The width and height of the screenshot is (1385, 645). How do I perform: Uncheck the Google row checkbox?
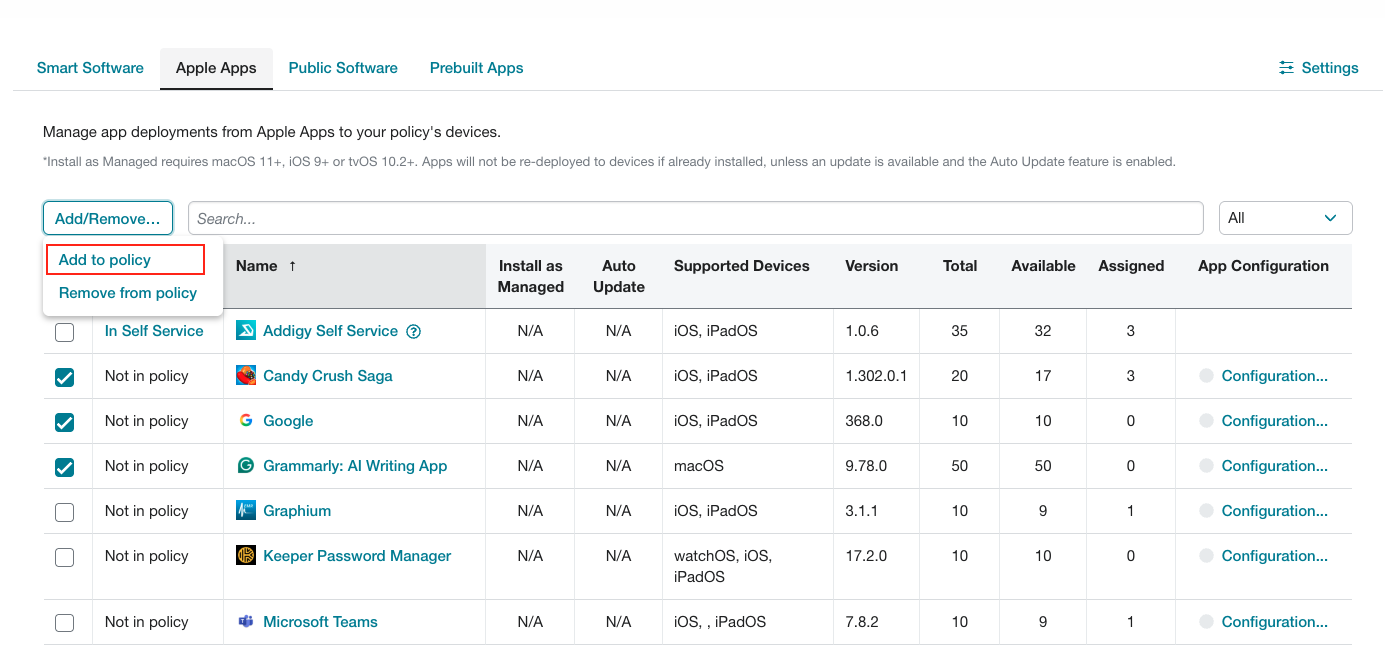pos(65,422)
